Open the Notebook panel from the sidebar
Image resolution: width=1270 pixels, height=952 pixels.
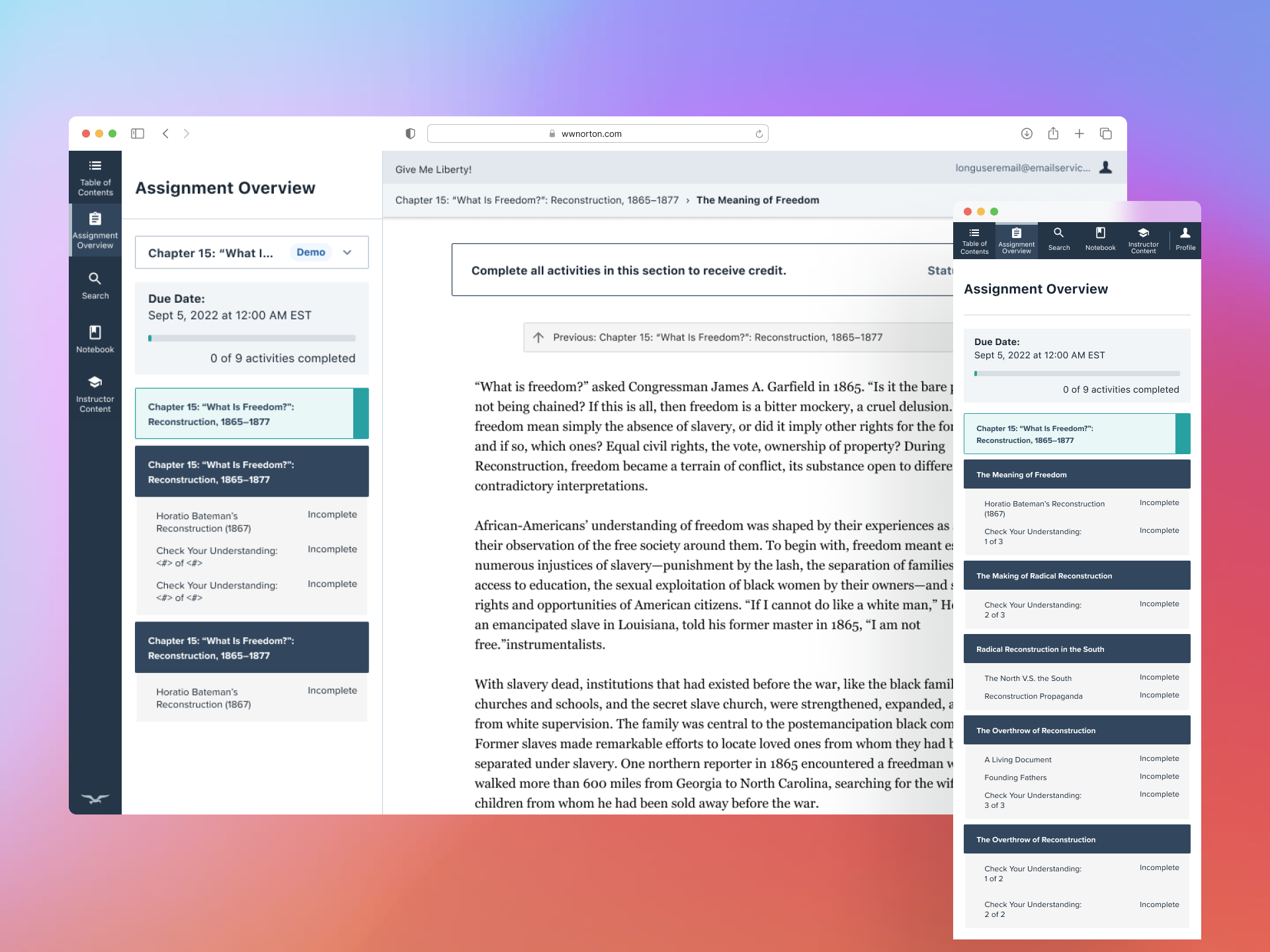click(x=95, y=338)
